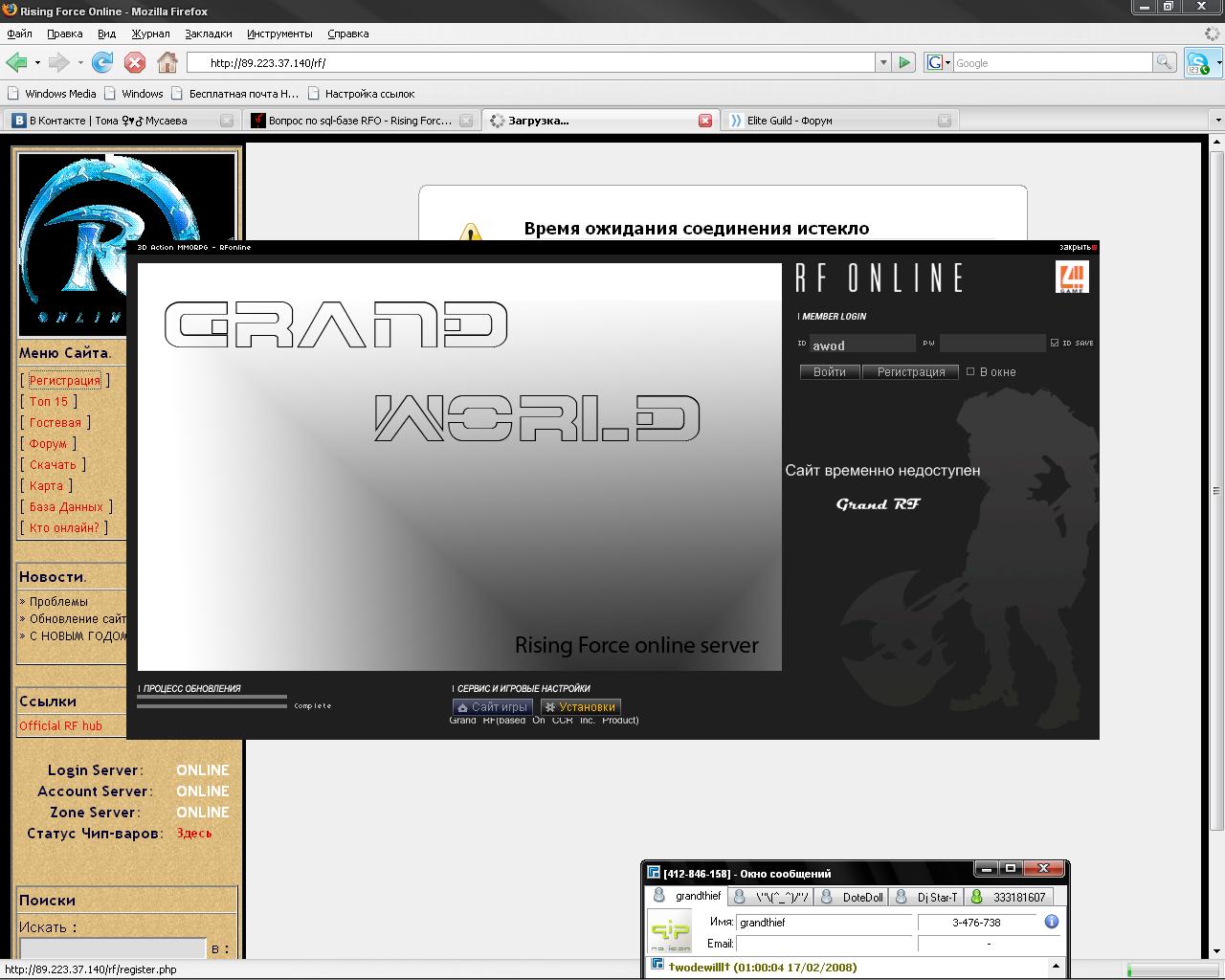Close the 'В Контакте' tab with its X
The image size is (1225, 980).
227,121
